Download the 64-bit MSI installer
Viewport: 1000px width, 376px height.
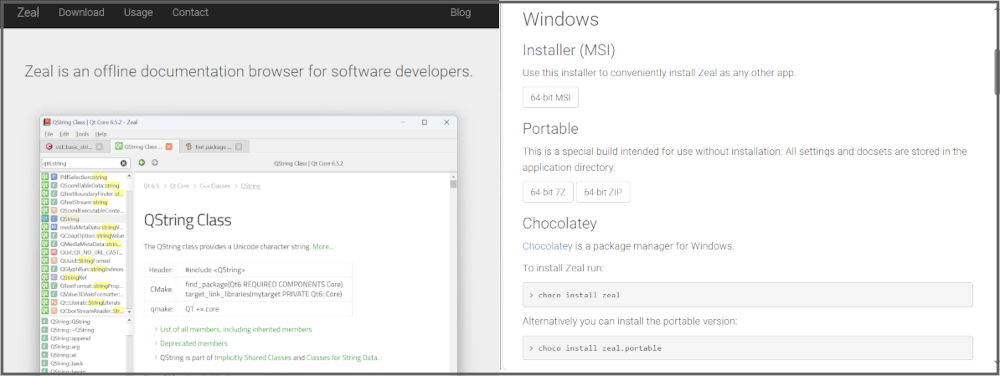pyautogui.click(x=550, y=98)
